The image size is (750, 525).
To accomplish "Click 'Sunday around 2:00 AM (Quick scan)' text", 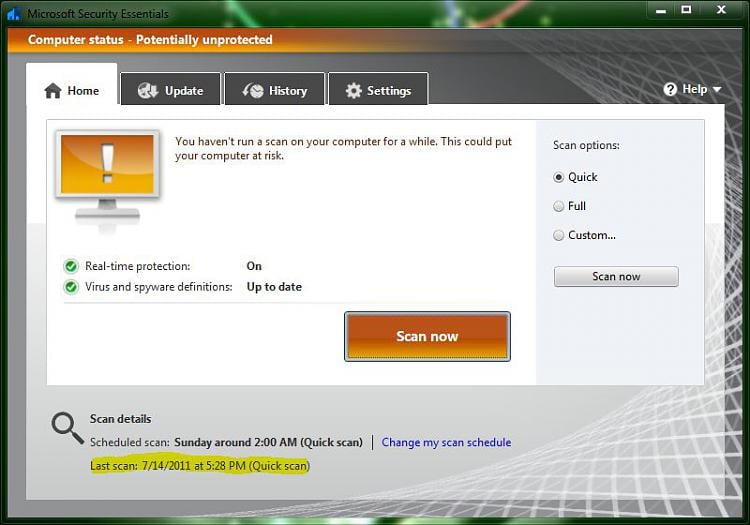I will coord(268,442).
